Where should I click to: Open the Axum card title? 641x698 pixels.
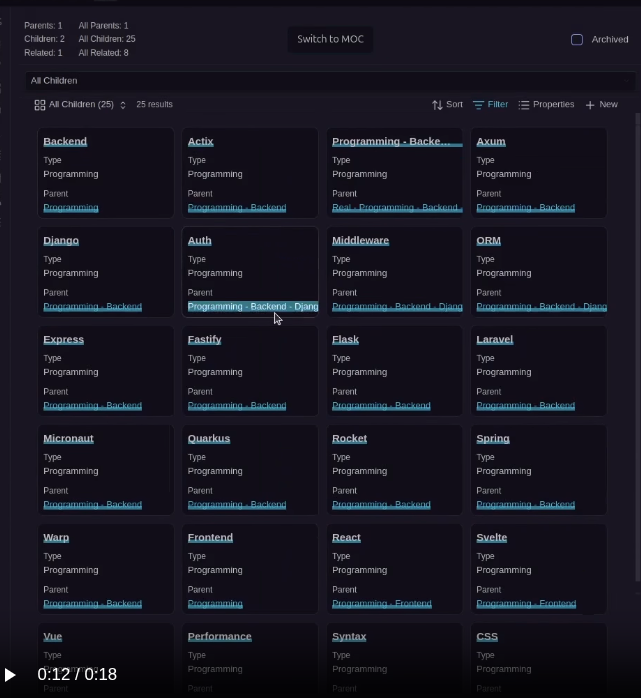[x=491, y=142]
